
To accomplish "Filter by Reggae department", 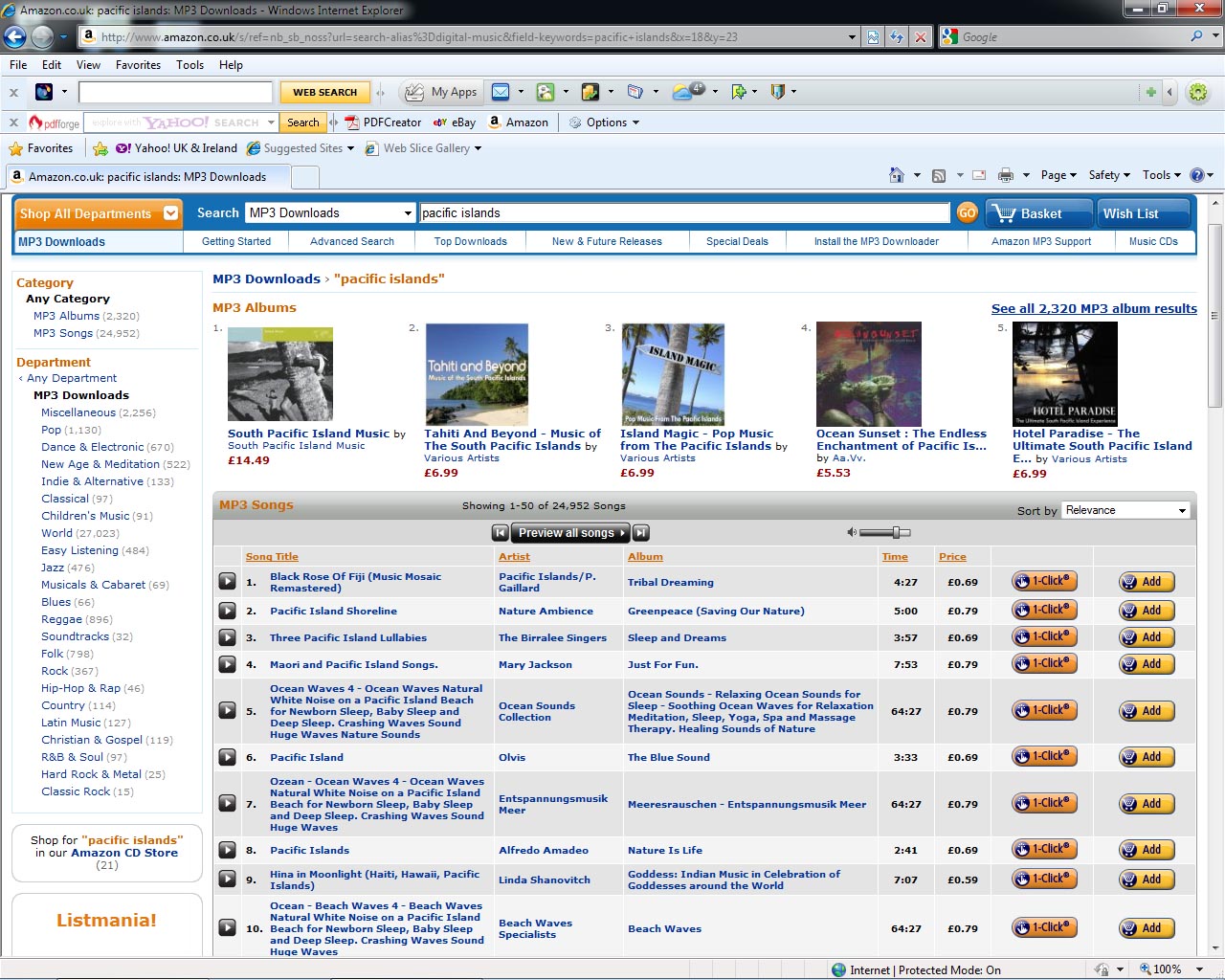I will click(61, 619).
